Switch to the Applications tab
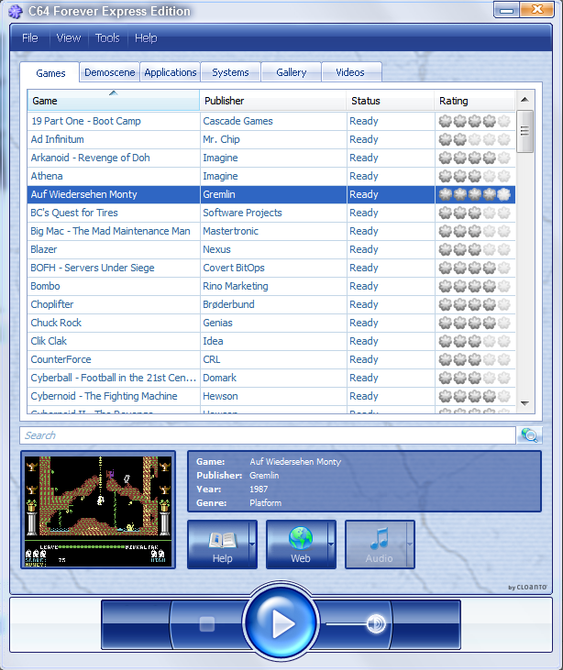 point(170,72)
